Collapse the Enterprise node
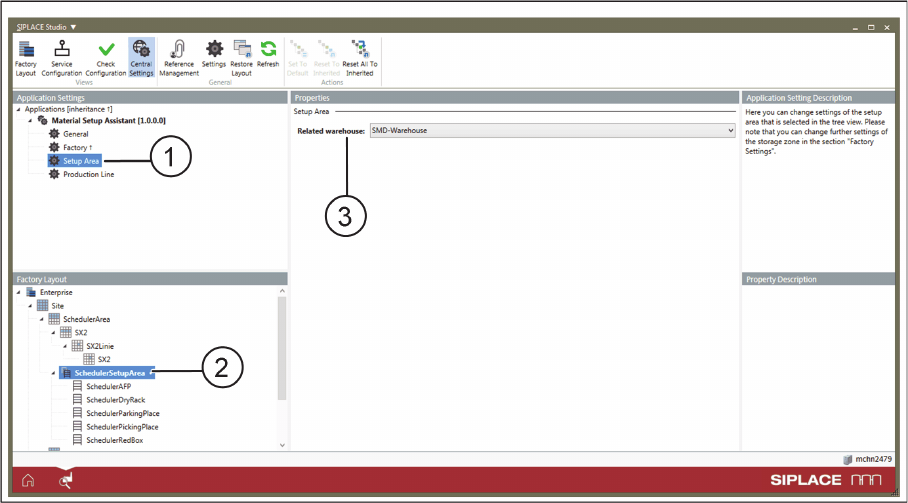This screenshot has height=503, width=908. point(19,293)
